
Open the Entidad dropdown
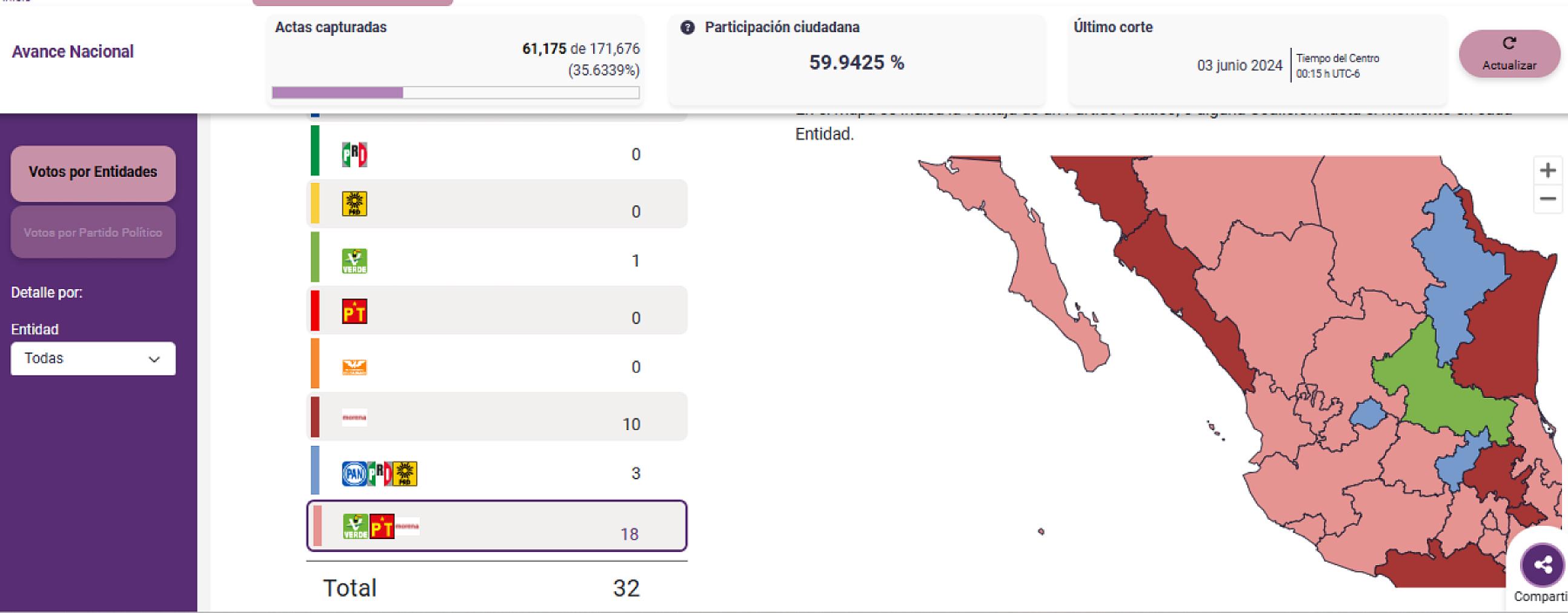click(93, 359)
